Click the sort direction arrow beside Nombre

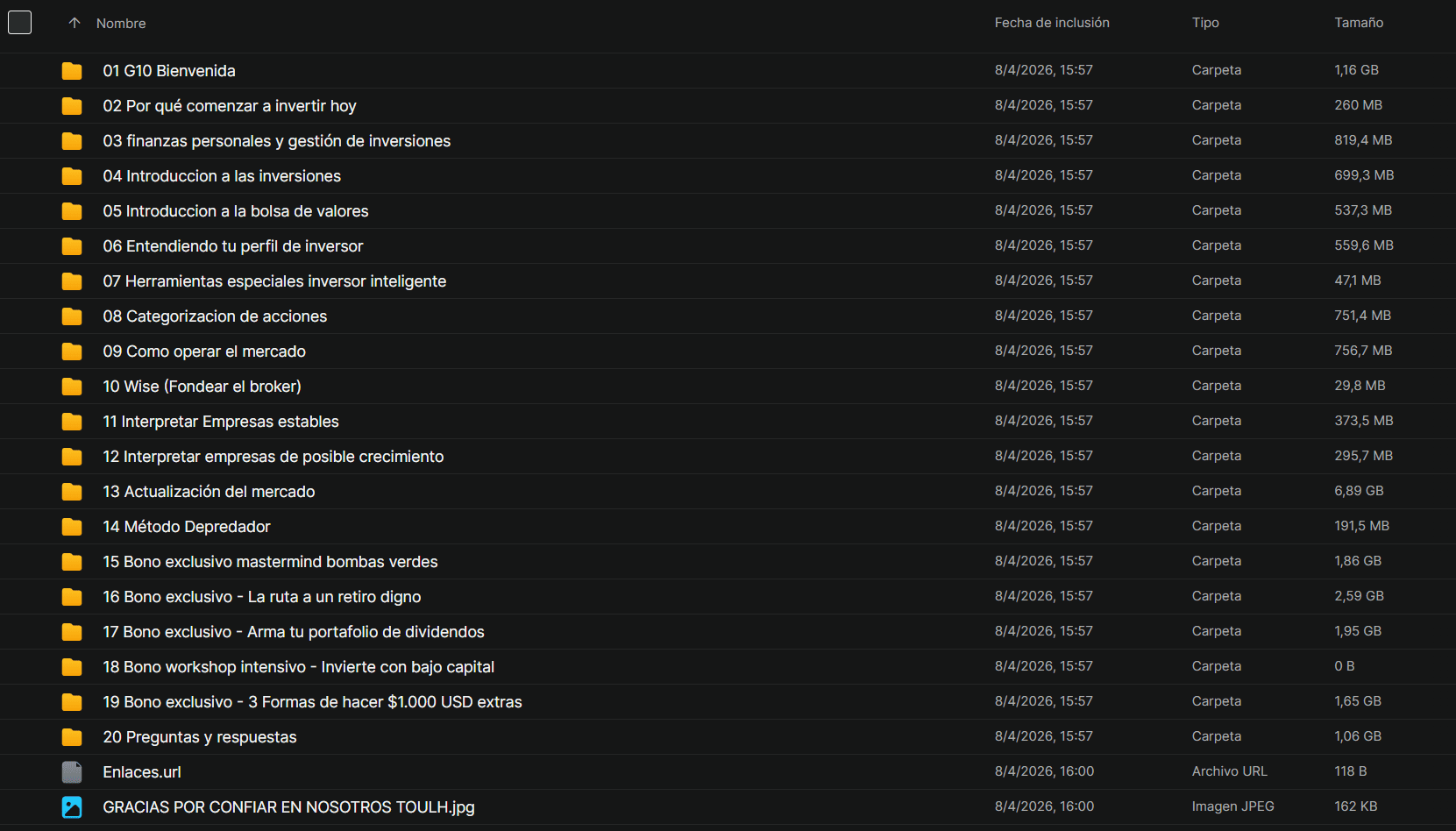pyautogui.click(x=75, y=23)
